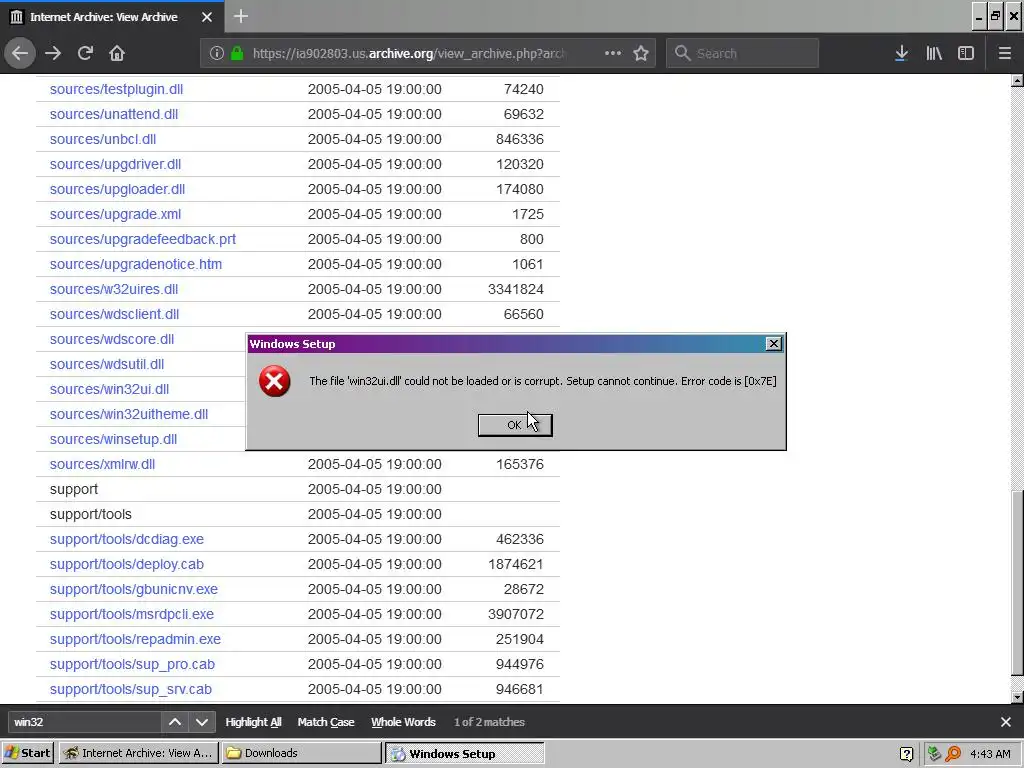Open sources/unattend.dll link
This screenshot has height=768, width=1024.
pos(114,114)
